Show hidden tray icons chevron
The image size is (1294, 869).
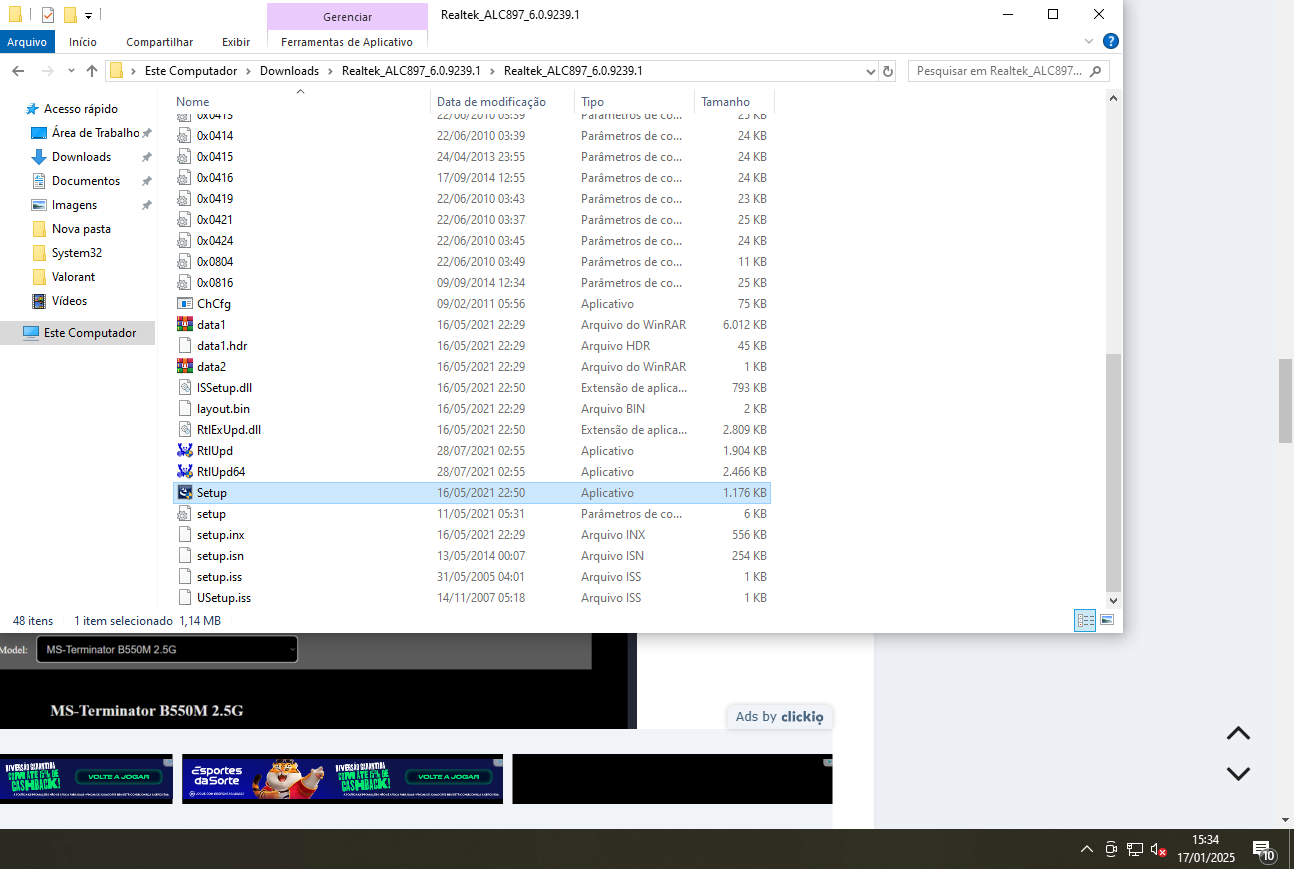[x=1087, y=850]
